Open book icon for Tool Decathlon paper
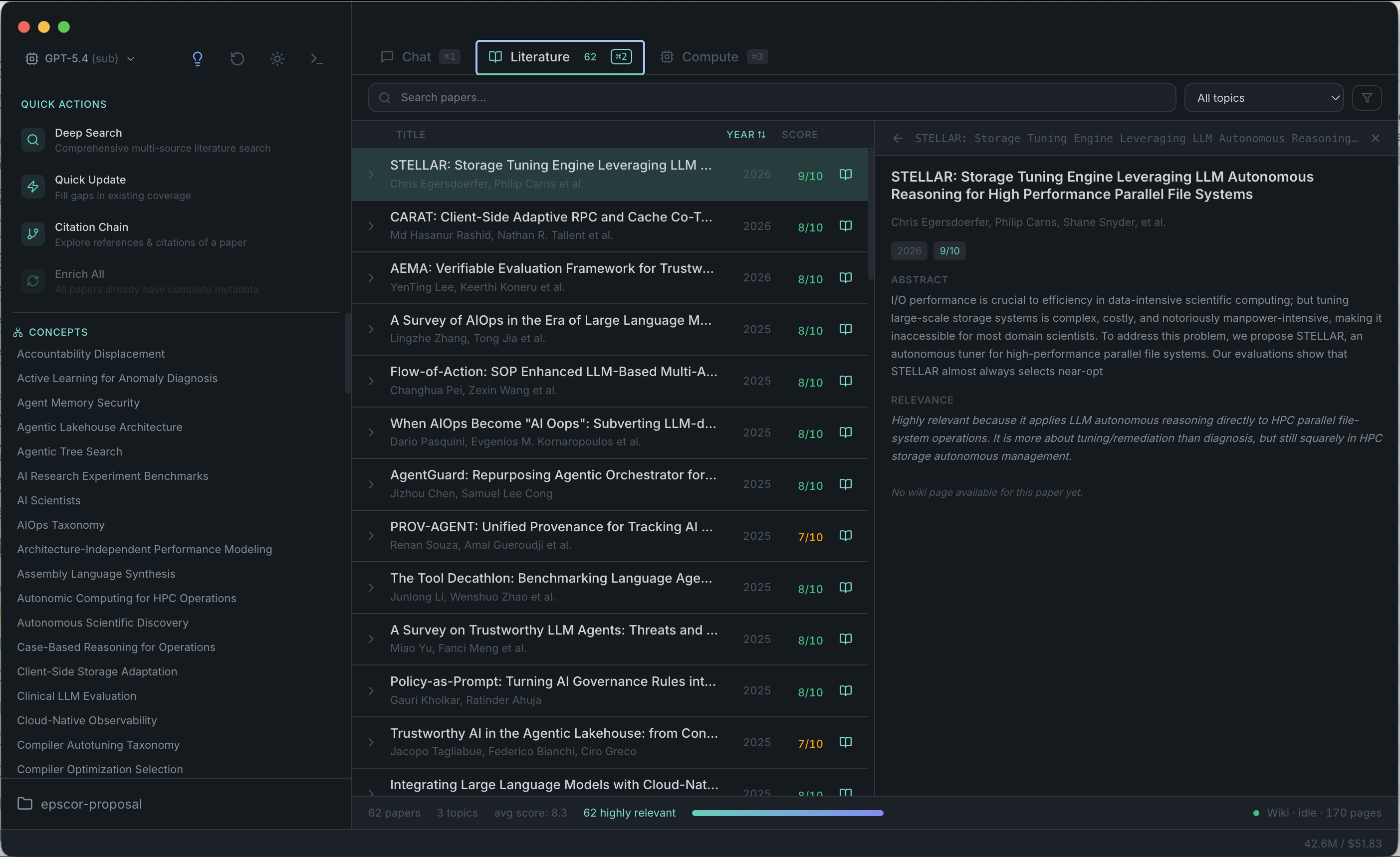Screen dimensions: 1400x857 (846, 588)
